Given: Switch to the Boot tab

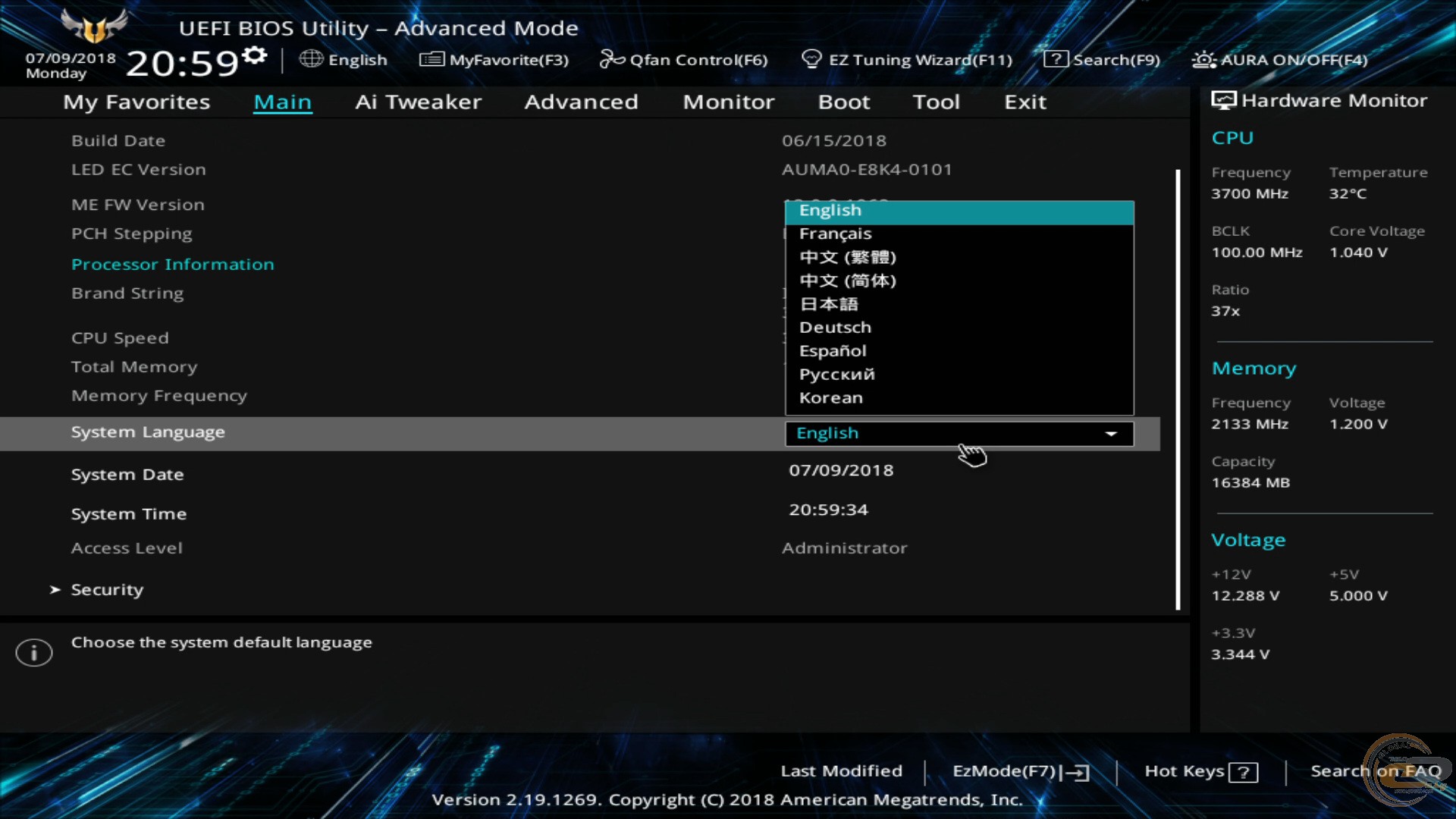Looking at the screenshot, I should pos(844,102).
